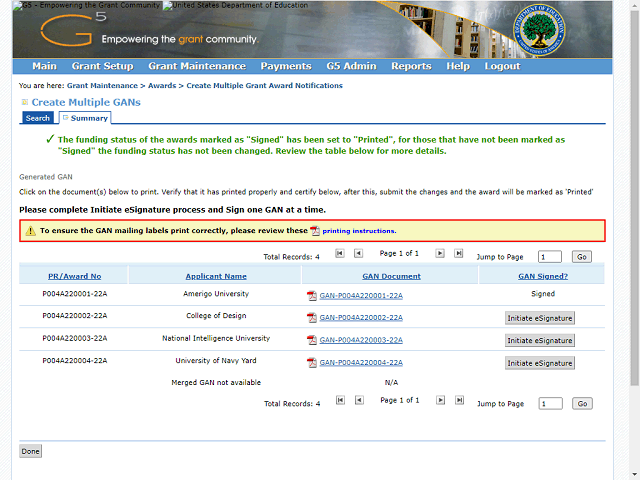640x480 pixels.
Task: Open GAN-P004A220004-22A document link
Action: tap(361, 363)
